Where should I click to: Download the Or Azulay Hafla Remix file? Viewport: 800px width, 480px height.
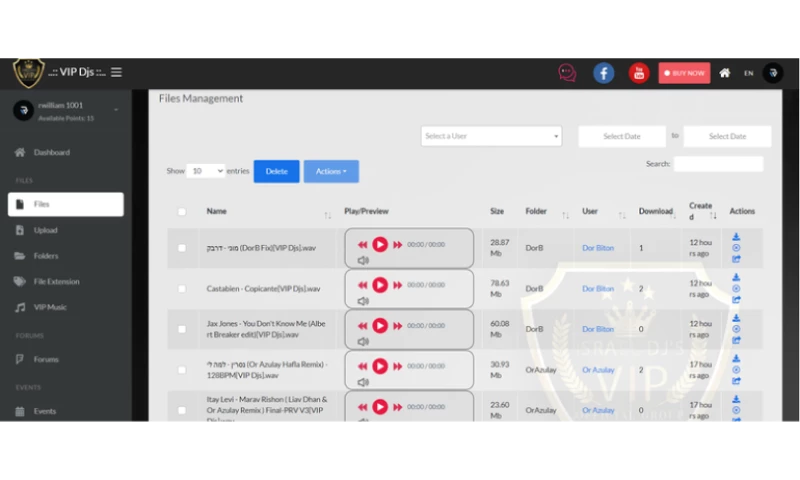click(736, 358)
